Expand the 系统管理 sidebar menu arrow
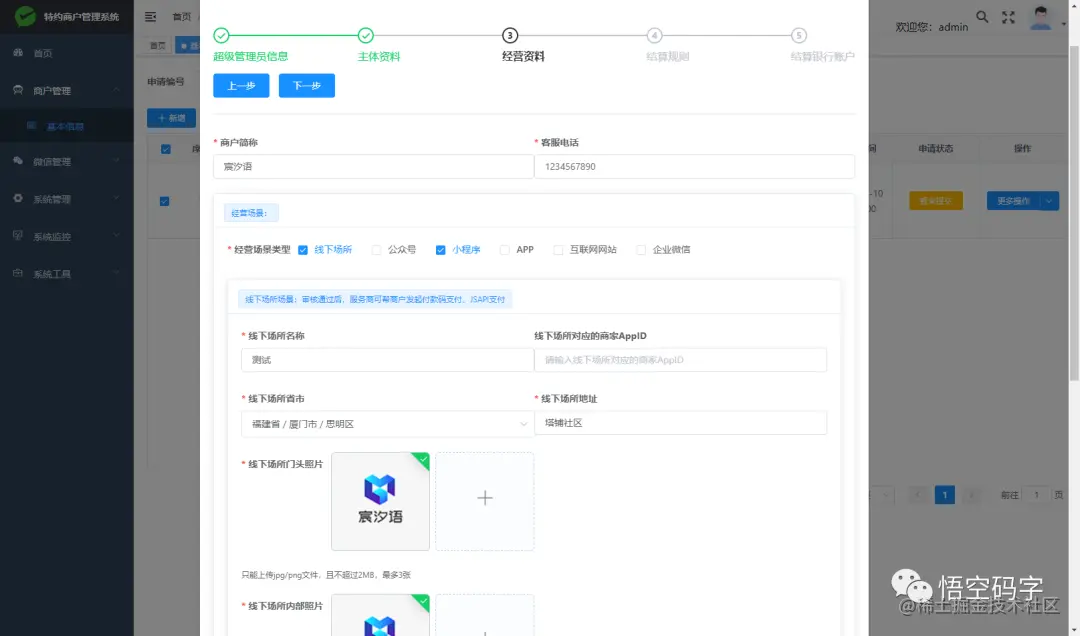This screenshot has height=636, width=1080. click(x=116, y=198)
